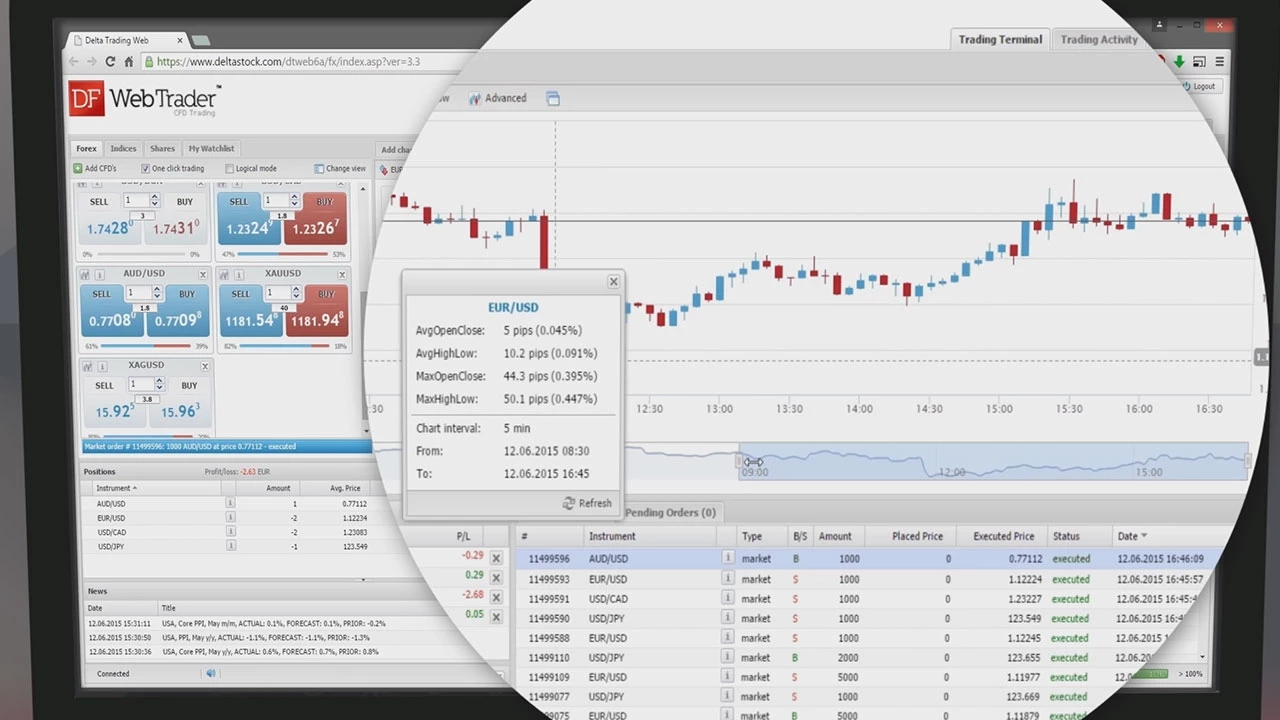Click left handle of chart range navigator
Image resolution: width=1280 pixels, height=720 pixels.
(x=740, y=461)
